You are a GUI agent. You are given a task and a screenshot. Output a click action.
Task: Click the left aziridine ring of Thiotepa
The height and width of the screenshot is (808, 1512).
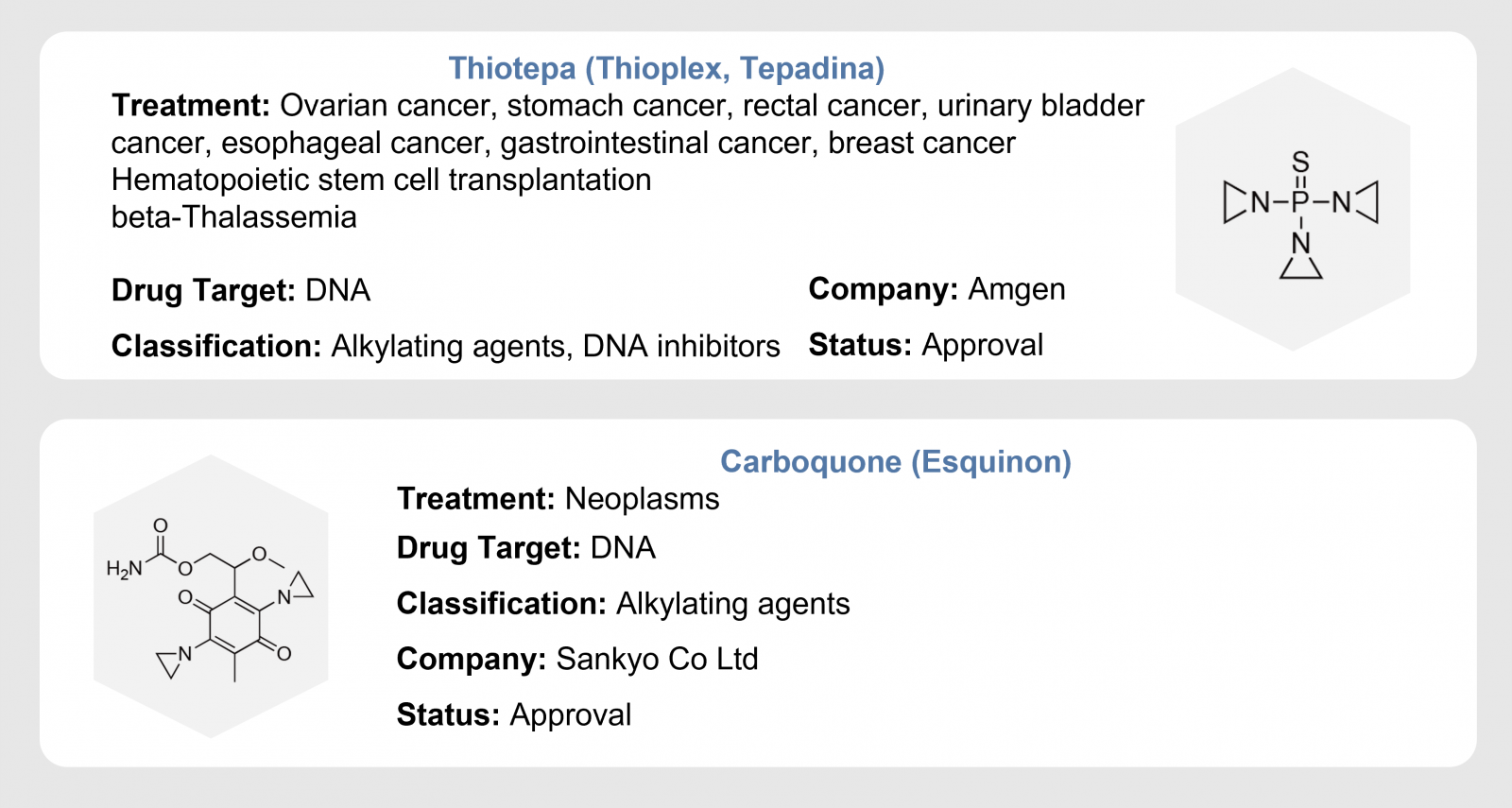click(x=1235, y=202)
